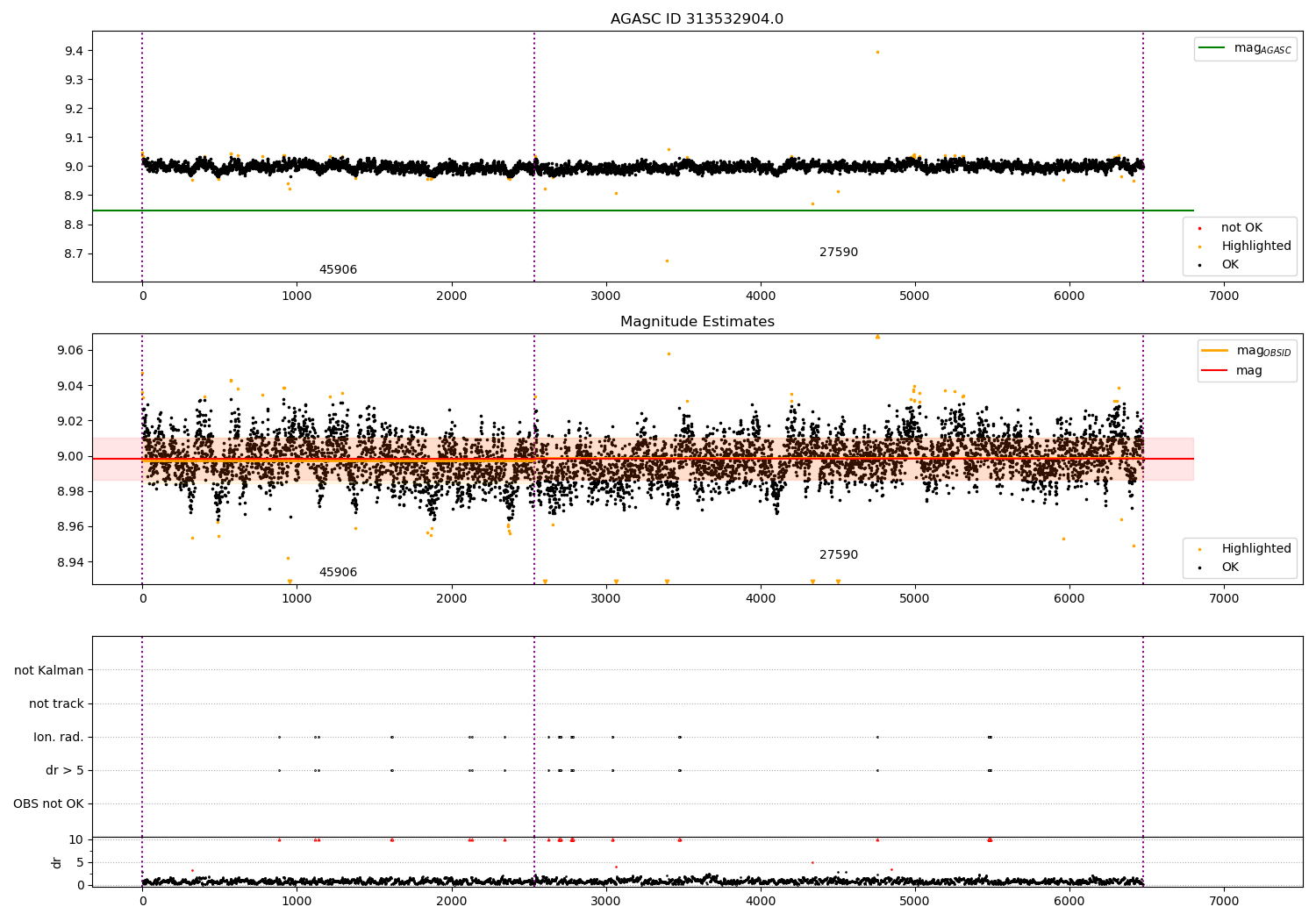Click the orange outlier point near 9.4 magnitude
Screen dimensions: 1316x921
click(x=877, y=52)
